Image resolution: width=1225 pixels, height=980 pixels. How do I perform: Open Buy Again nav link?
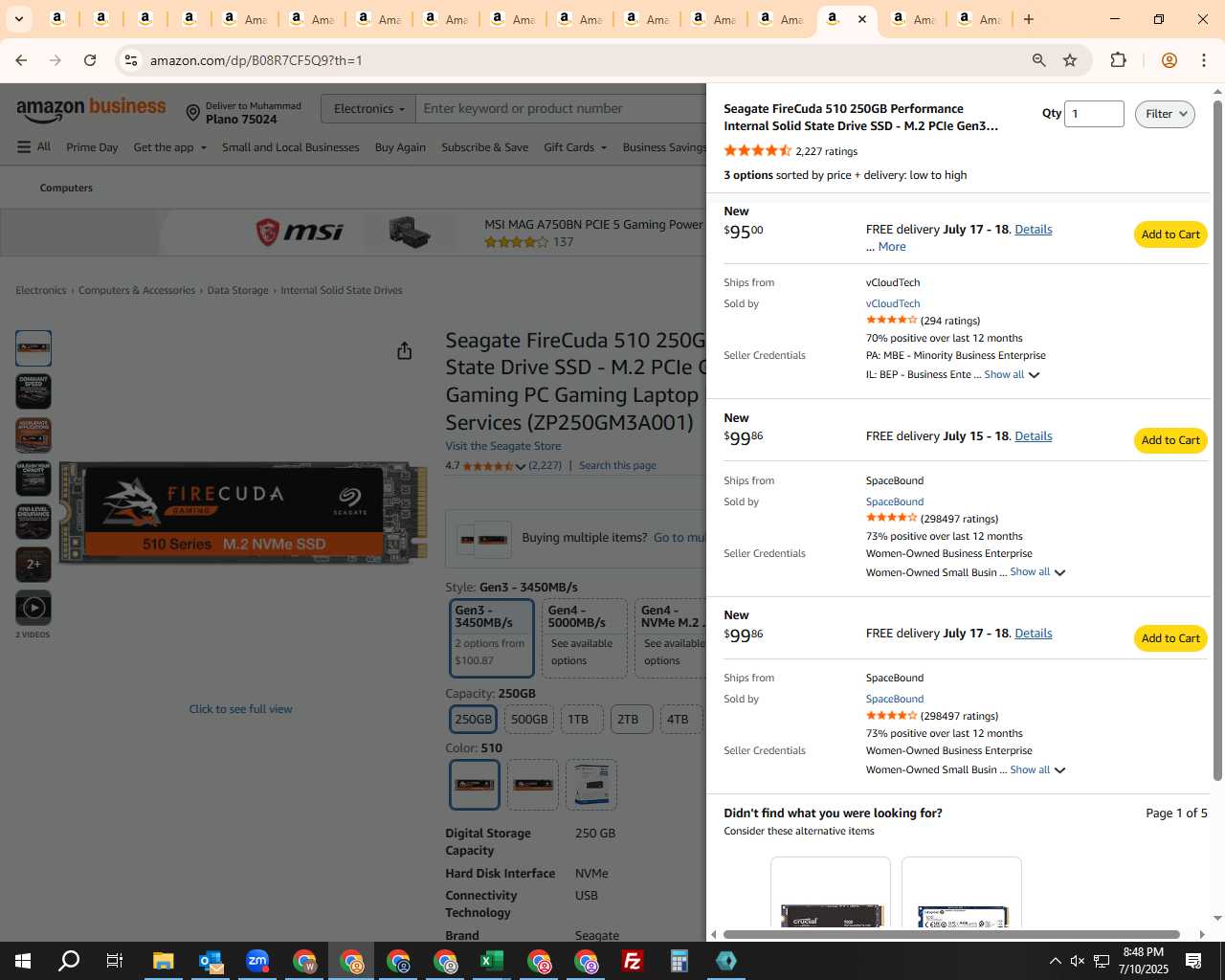point(400,147)
